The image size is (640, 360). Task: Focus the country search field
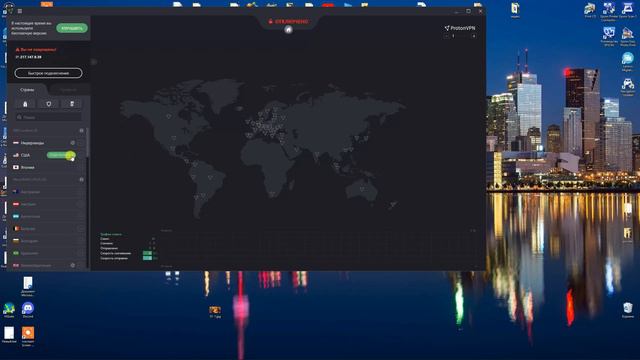click(x=49, y=117)
